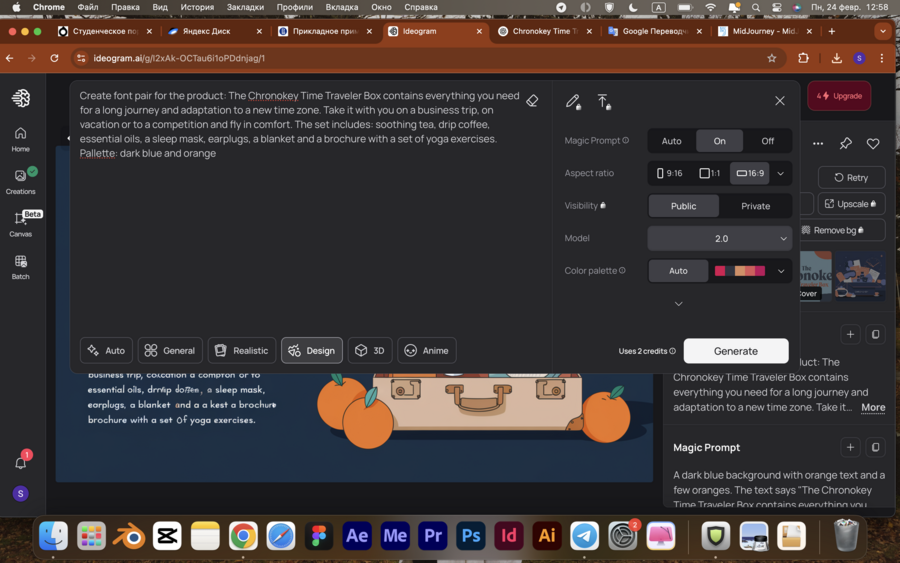Set visibility to Public

tap(684, 206)
